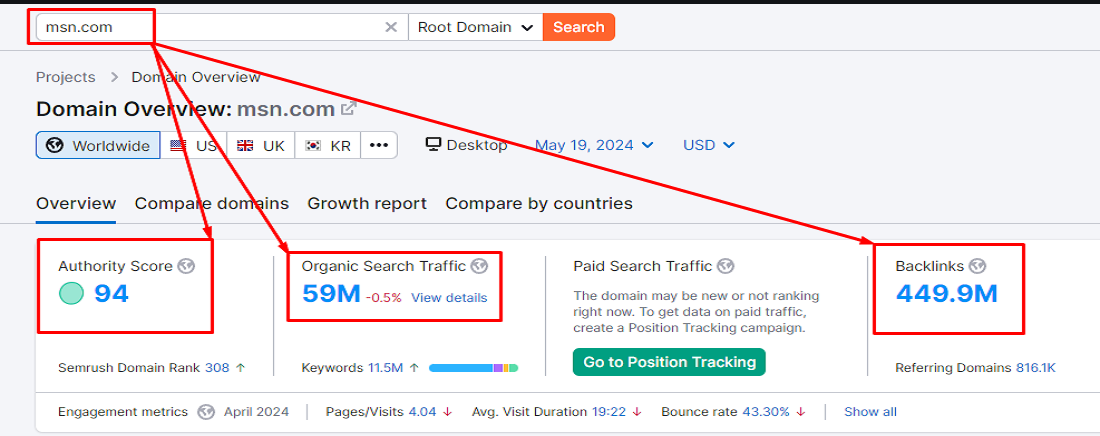Open Keywords 11.5M link
The width and height of the screenshot is (1100, 436).
pos(387,367)
